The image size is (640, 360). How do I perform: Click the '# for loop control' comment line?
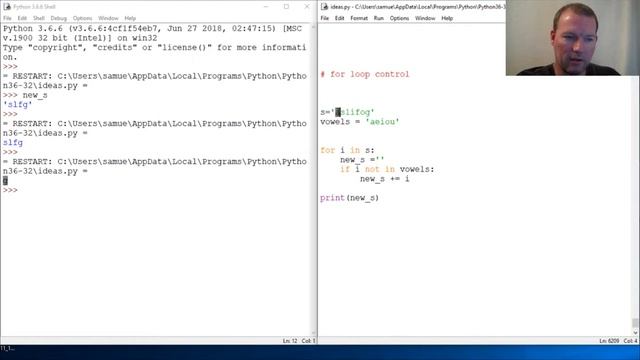pos(365,74)
